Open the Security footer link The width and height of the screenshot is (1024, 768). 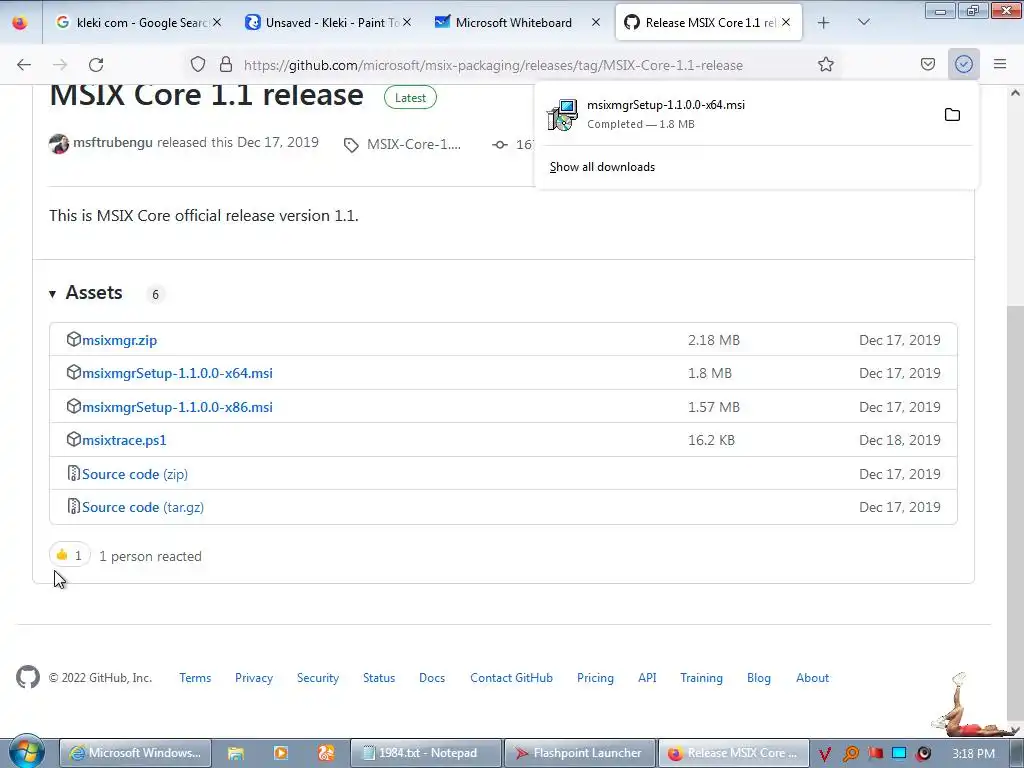coord(317,678)
